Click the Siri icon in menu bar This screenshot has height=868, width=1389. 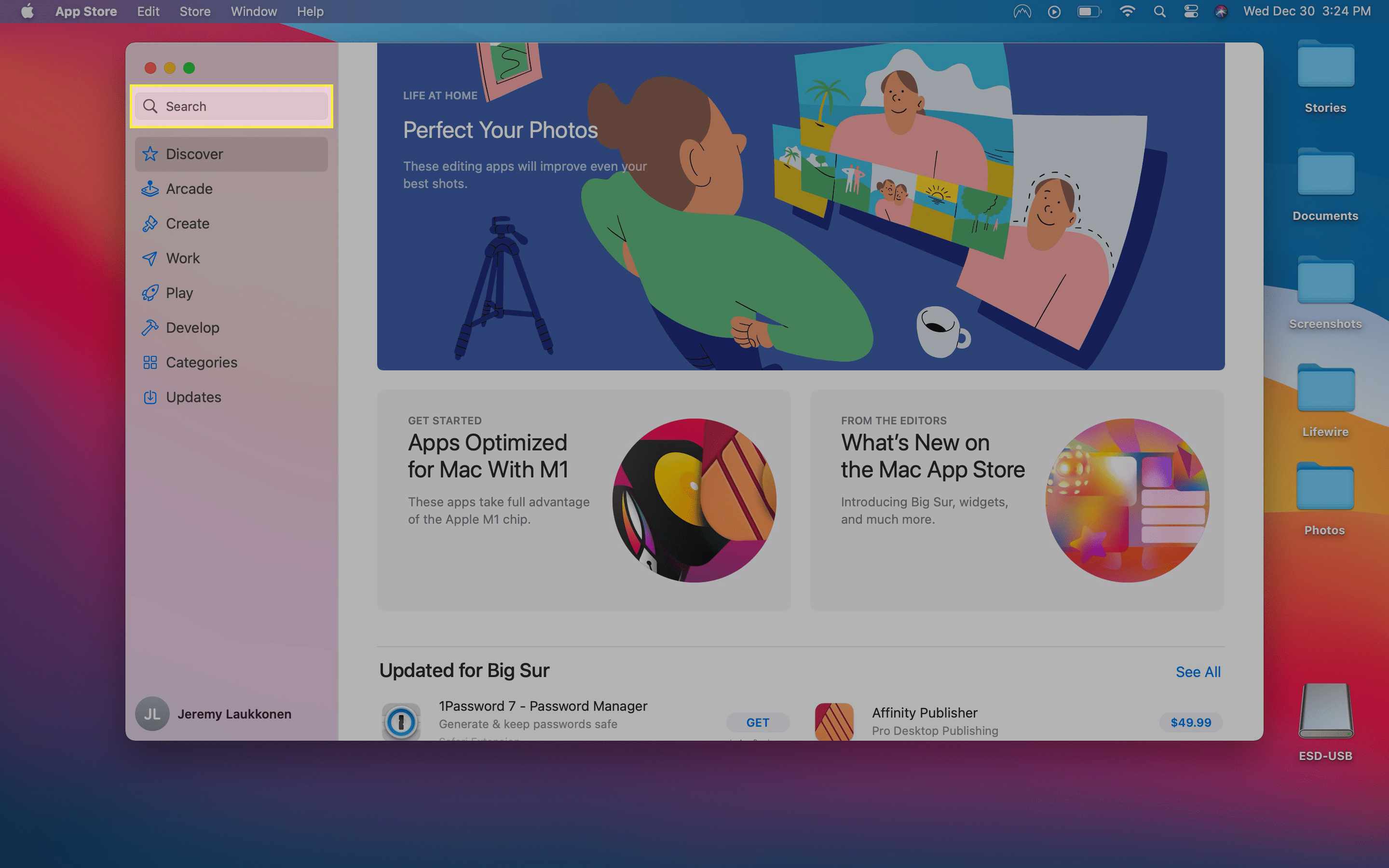(1221, 11)
